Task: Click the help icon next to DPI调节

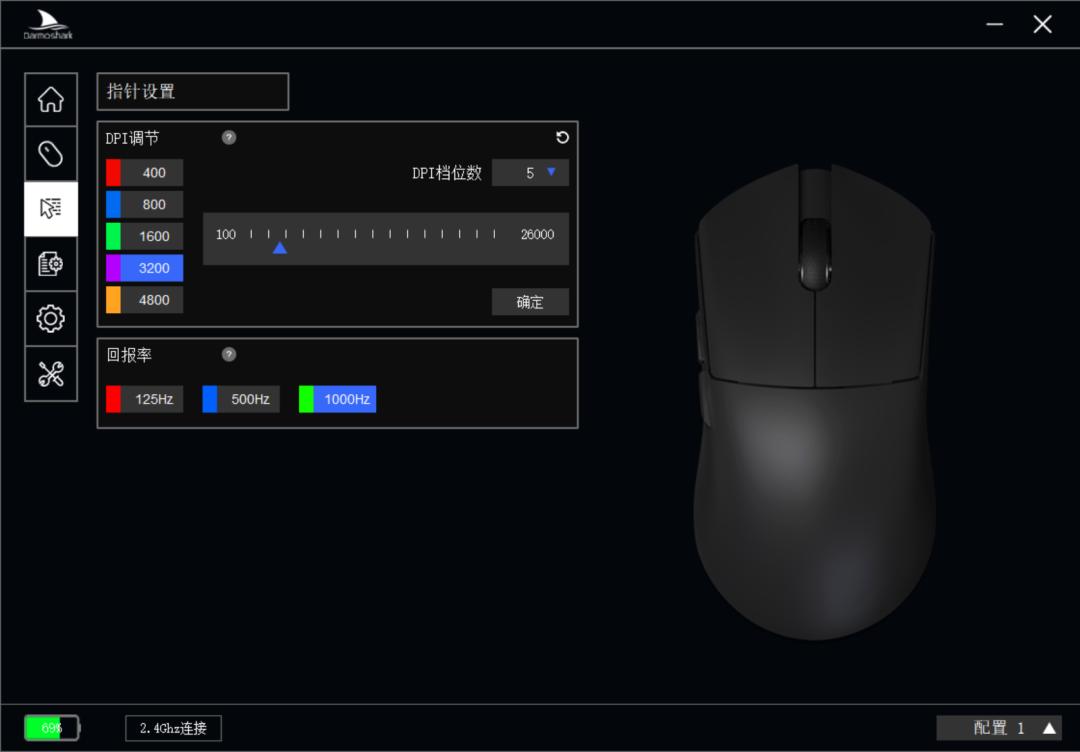Action: (229, 138)
